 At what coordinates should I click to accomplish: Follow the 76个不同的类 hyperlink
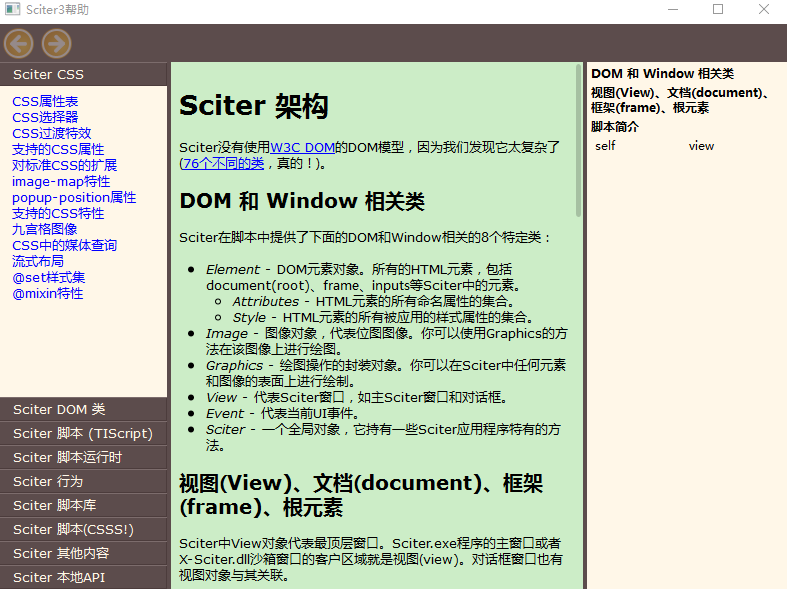[222, 164]
